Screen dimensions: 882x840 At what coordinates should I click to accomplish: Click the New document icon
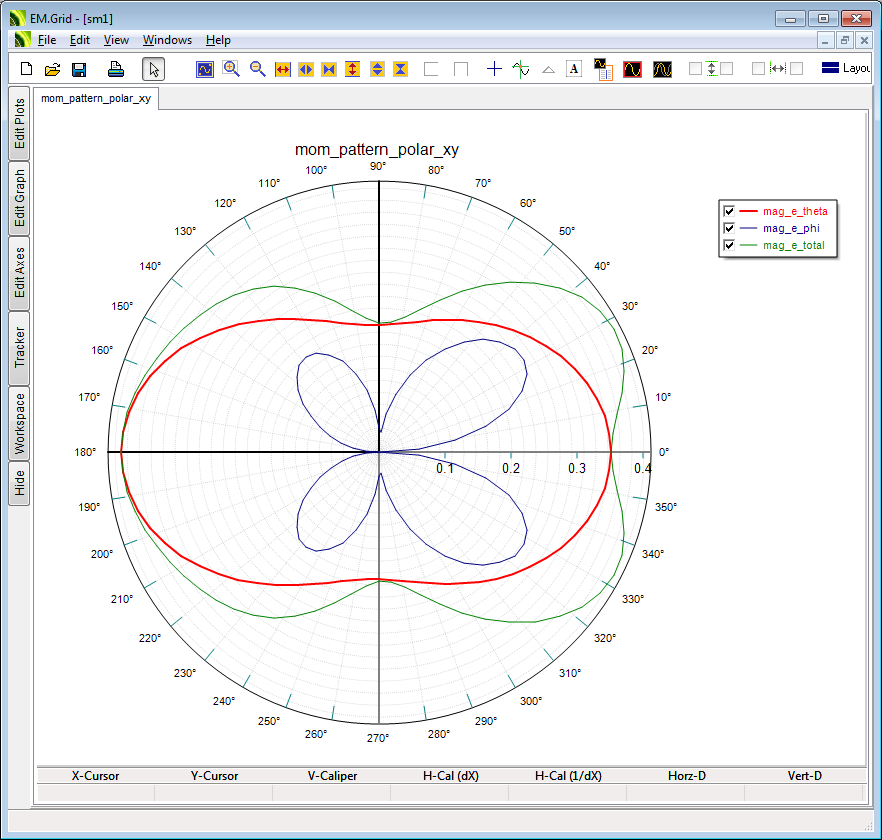(x=27, y=69)
